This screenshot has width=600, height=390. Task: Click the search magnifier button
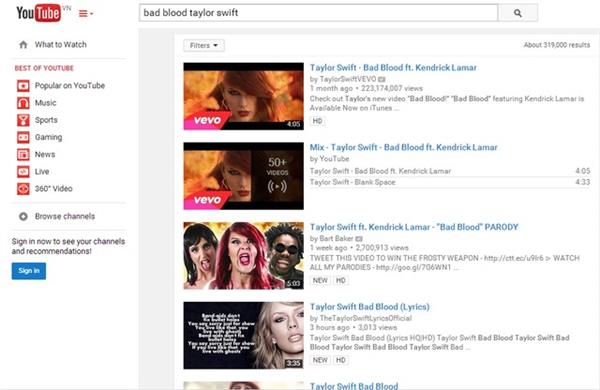click(518, 13)
